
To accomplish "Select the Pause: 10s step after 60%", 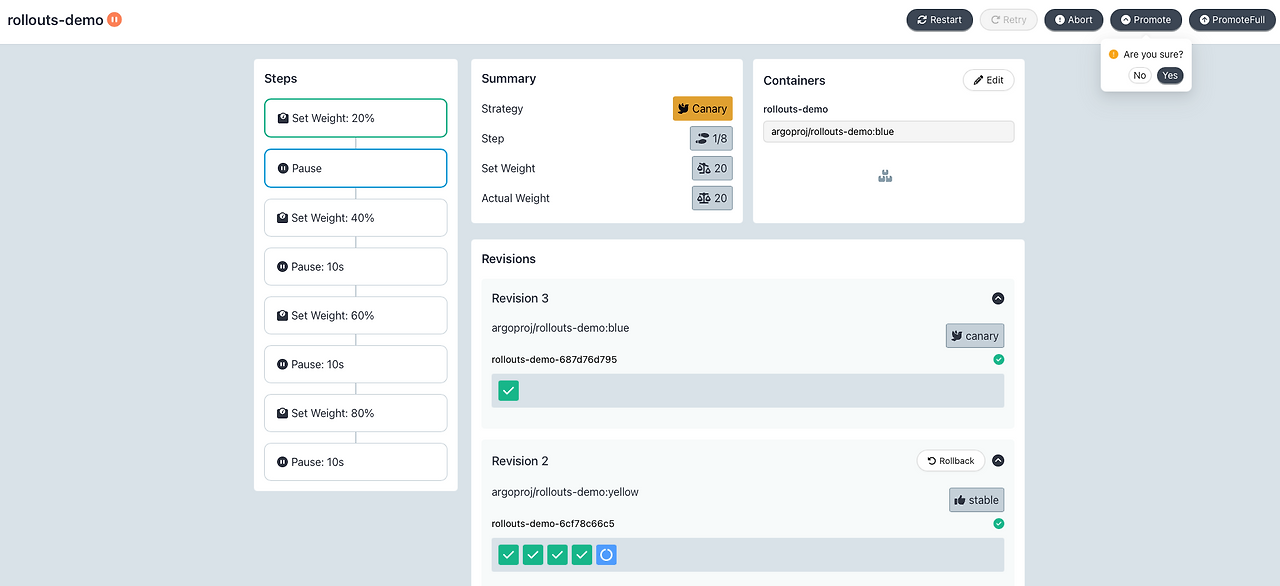I will (x=355, y=364).
